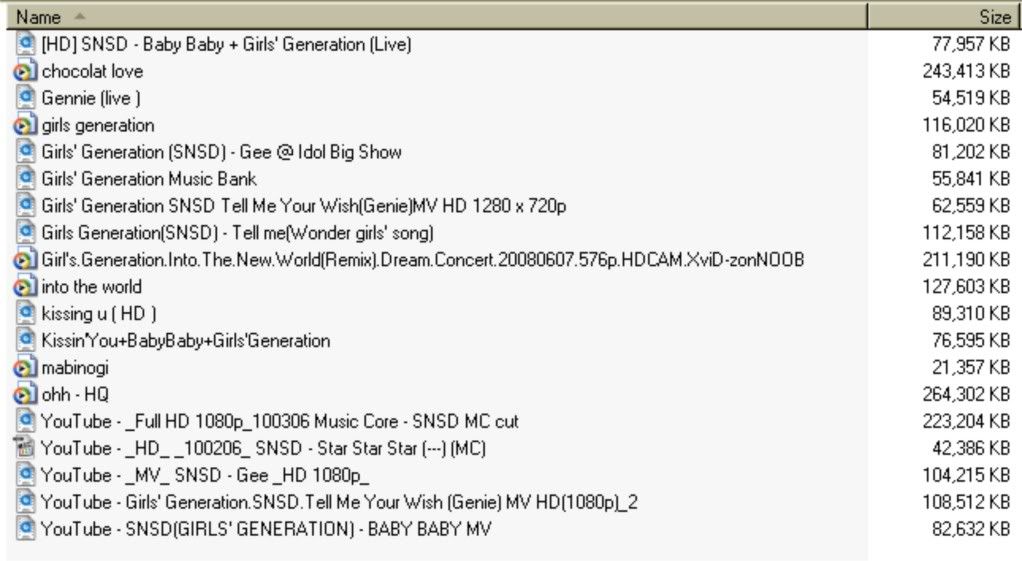
Task: Select the 'Tell Me Your Wish (Genie) MV HD(1080p)_2' file name
Action: pos(339,502)
